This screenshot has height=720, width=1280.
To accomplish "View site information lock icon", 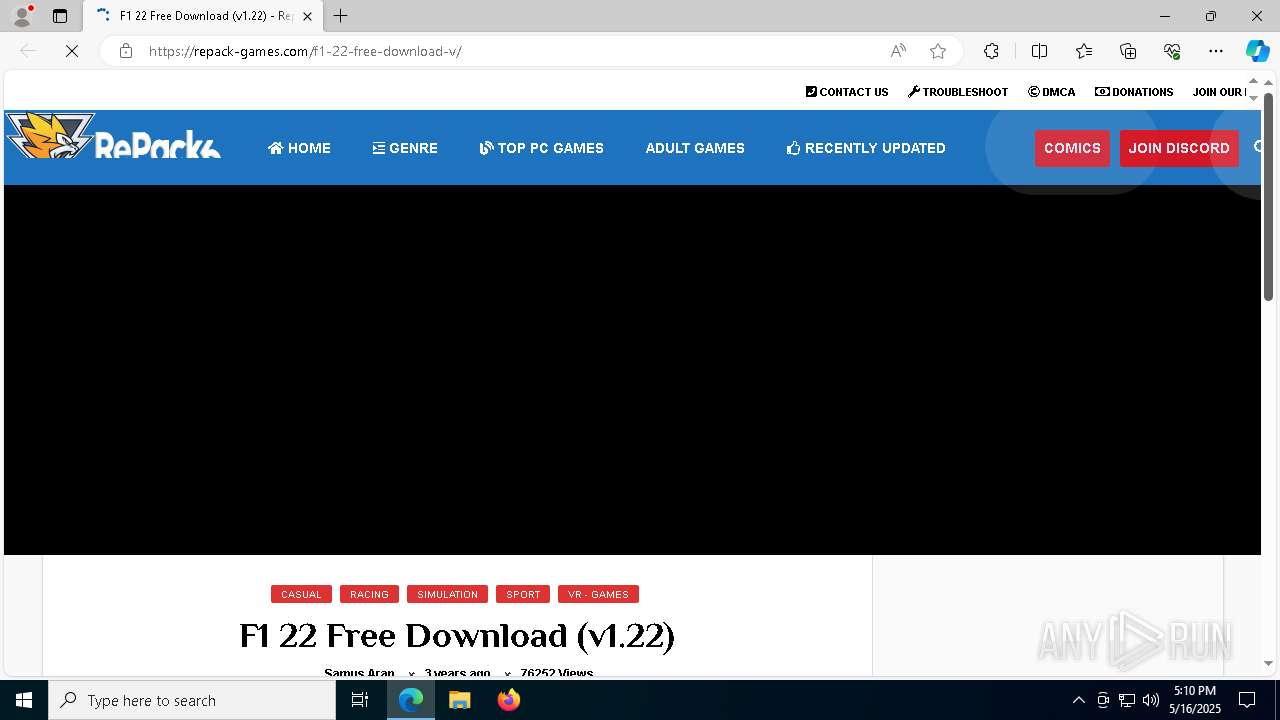I will pyautogui.click(x=126, y=51).
